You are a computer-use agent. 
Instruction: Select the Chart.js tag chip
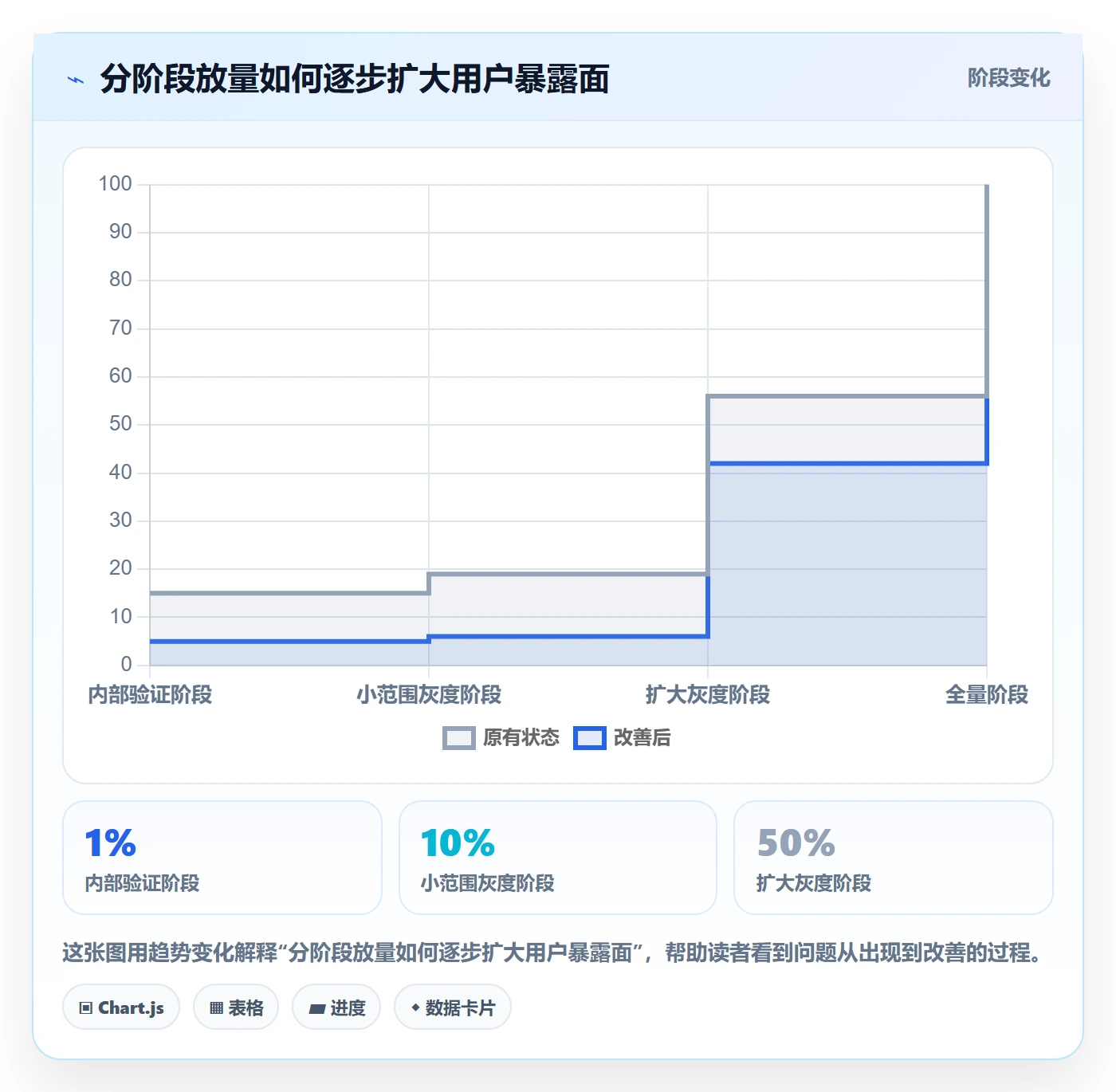pyautogui.click(x=121, y=1008)
